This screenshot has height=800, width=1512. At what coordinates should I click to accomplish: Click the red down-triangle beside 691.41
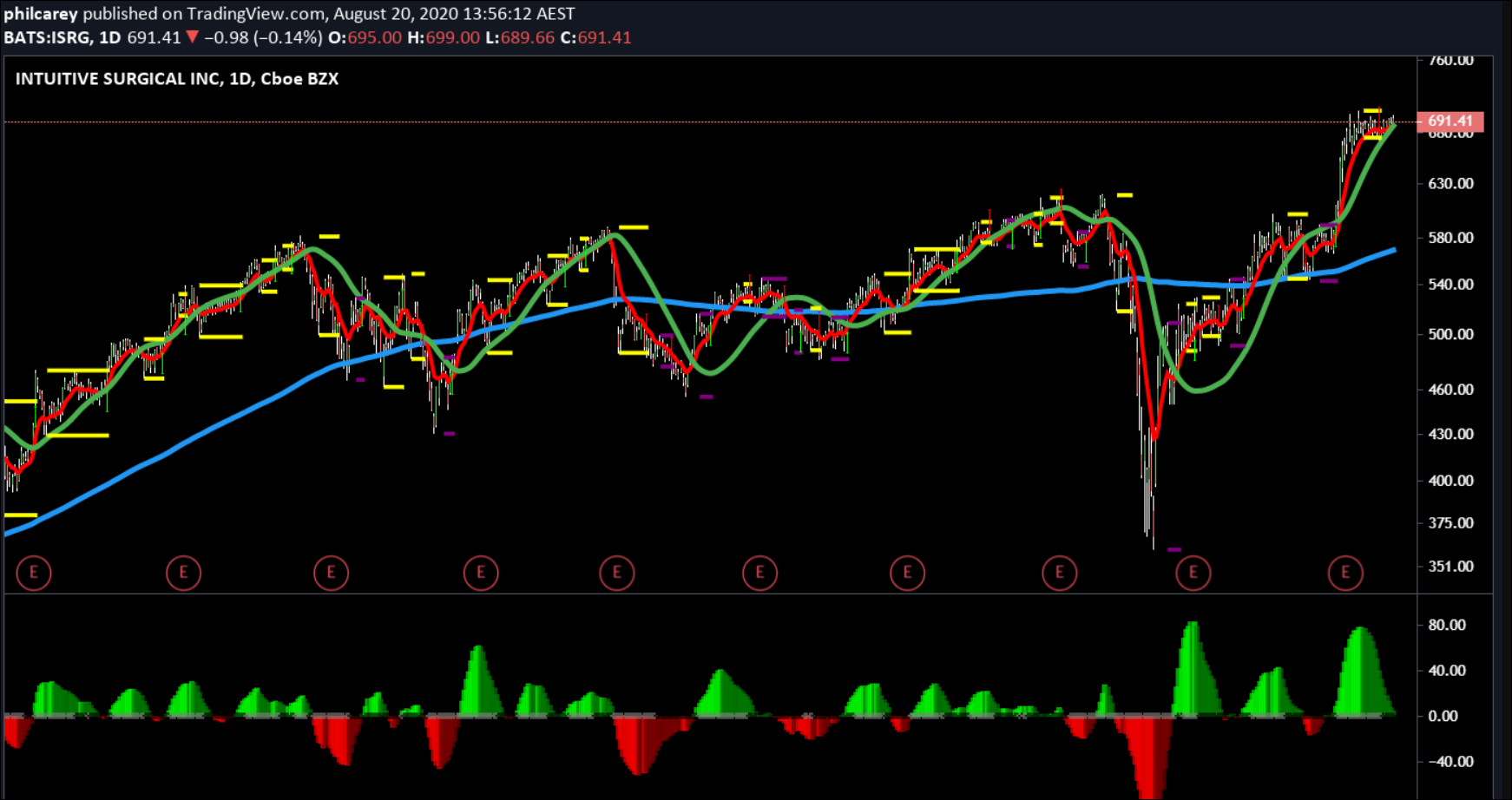[193, 37]
